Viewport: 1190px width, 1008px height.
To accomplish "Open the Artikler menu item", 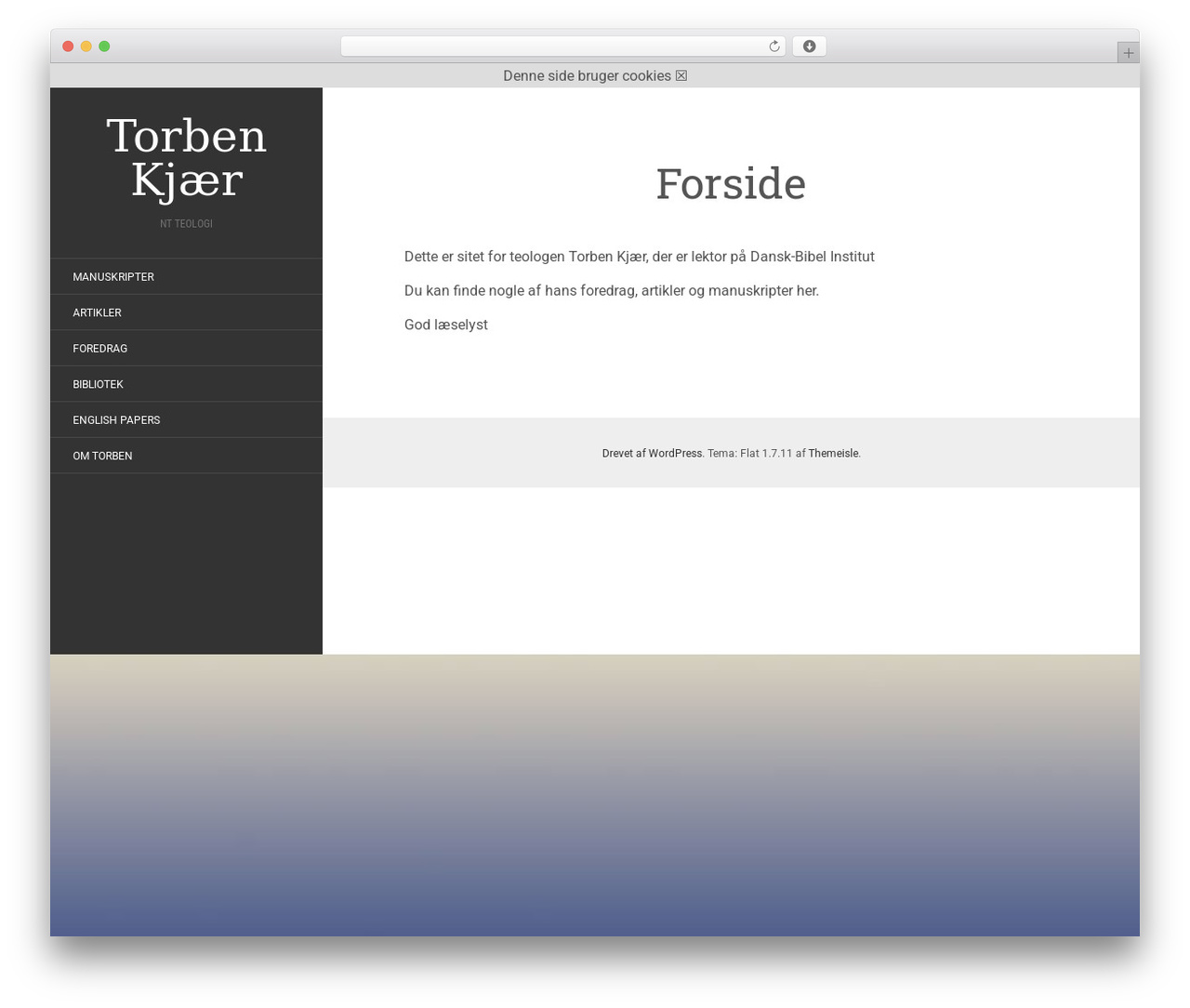I will click(x=186, y=312).
